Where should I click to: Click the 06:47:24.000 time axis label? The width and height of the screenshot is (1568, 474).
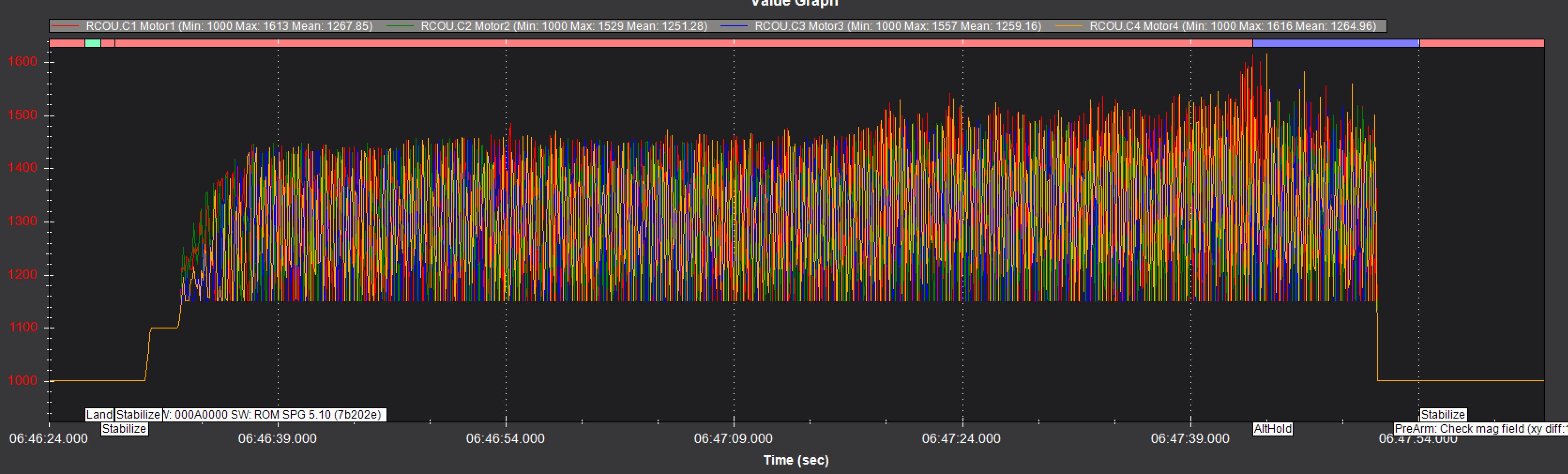coord(961,439)
